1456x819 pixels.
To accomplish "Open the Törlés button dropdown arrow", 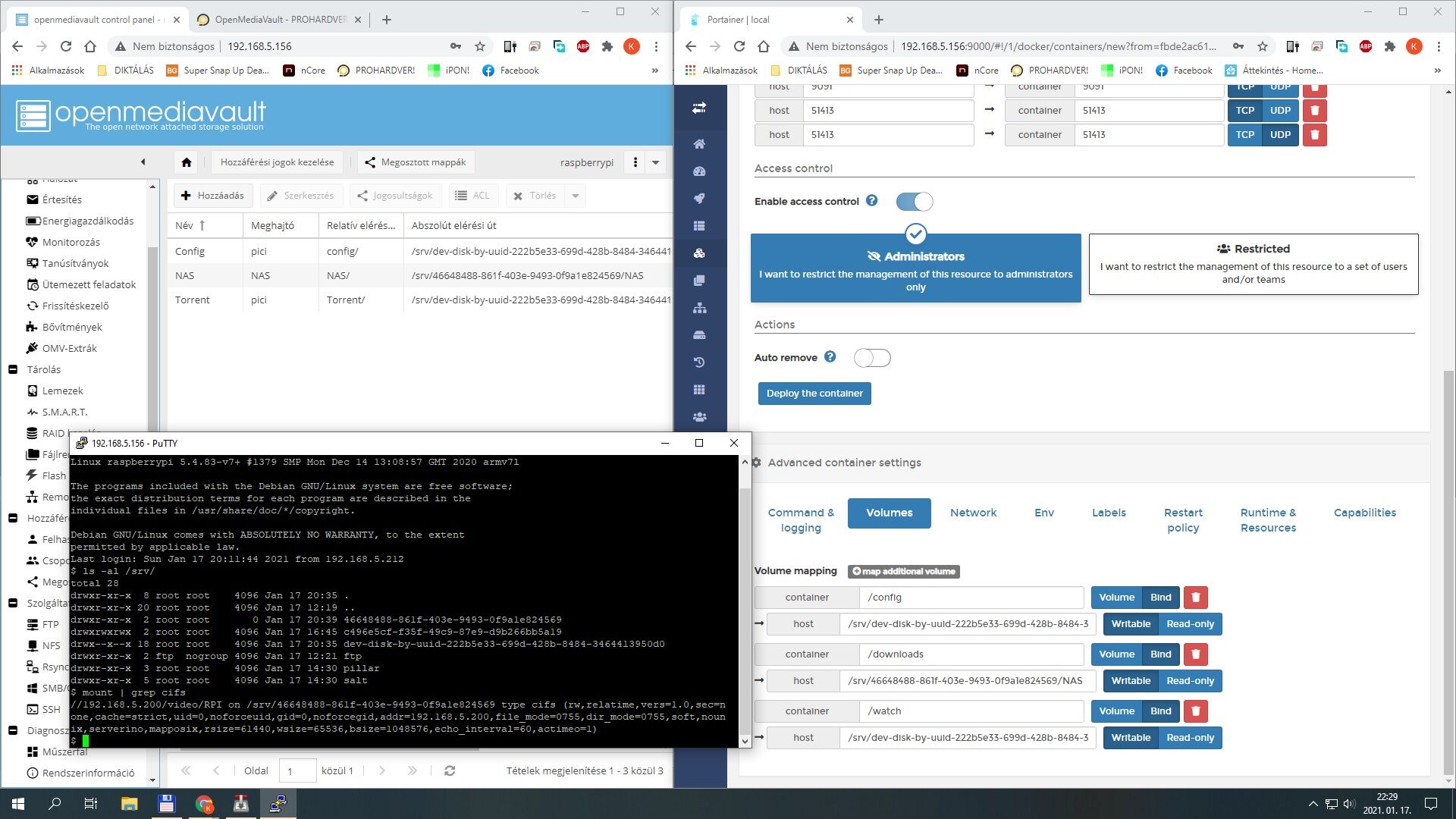I will pos(576,196).
